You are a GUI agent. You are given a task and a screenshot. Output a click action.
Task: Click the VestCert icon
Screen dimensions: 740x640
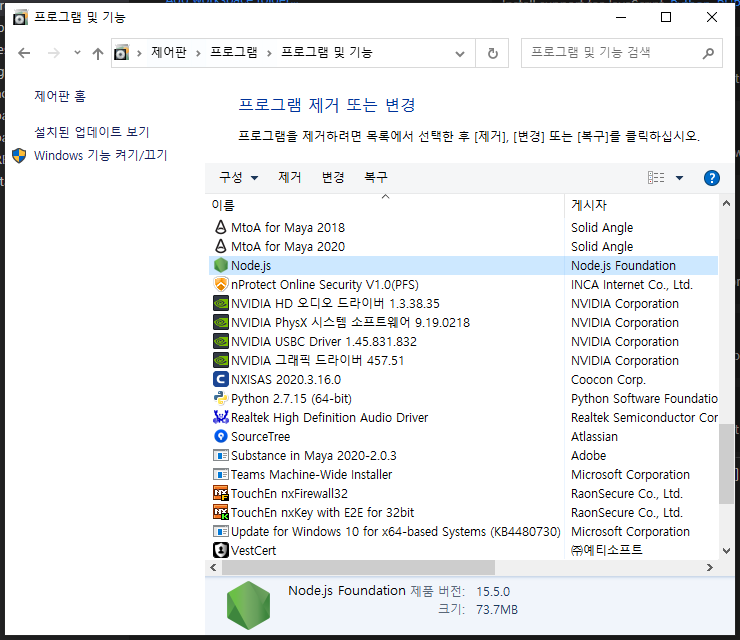220,550
